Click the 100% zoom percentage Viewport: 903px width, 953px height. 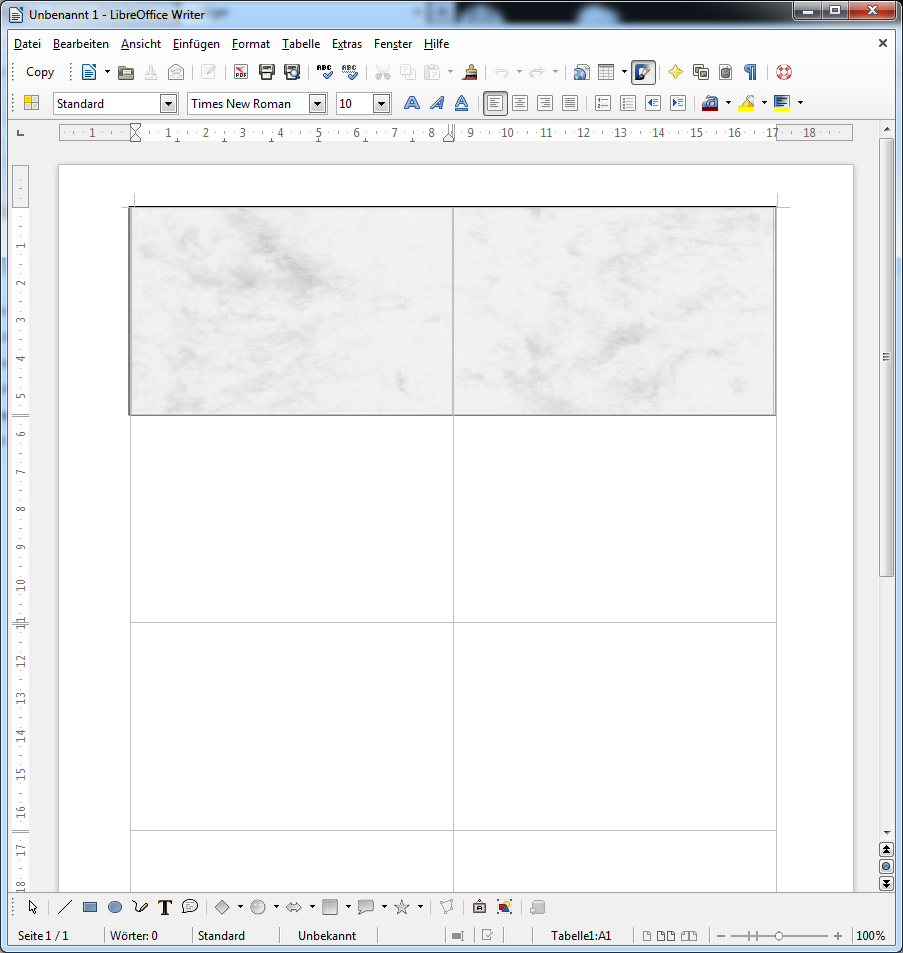point(870,936)
